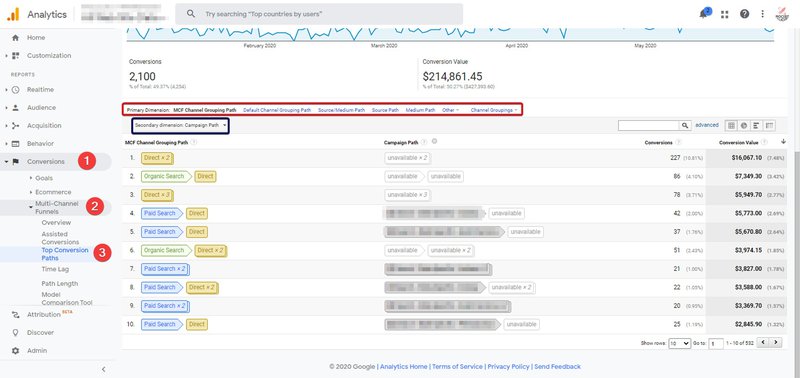Screen dimensions: 800x378
Task: Click the Send Feedback footer link
Action: (557, 367)
